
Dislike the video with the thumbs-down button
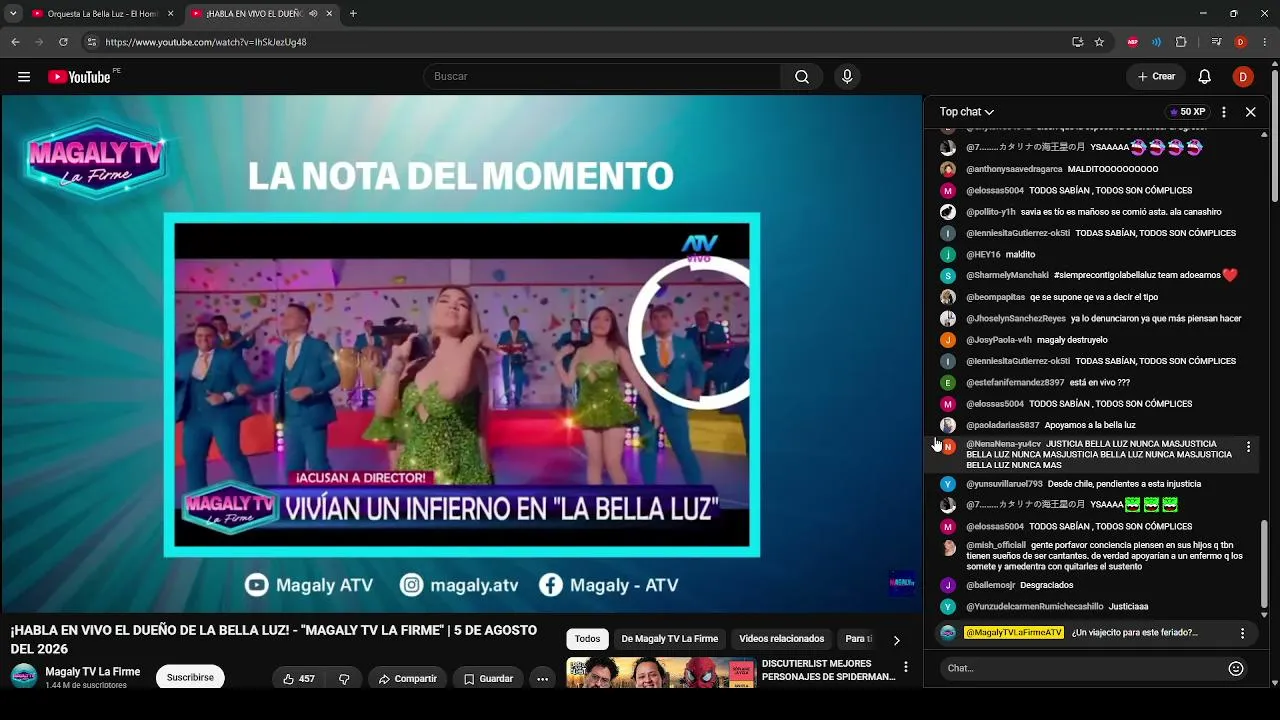pyautogui.click(x=344, y=679)
